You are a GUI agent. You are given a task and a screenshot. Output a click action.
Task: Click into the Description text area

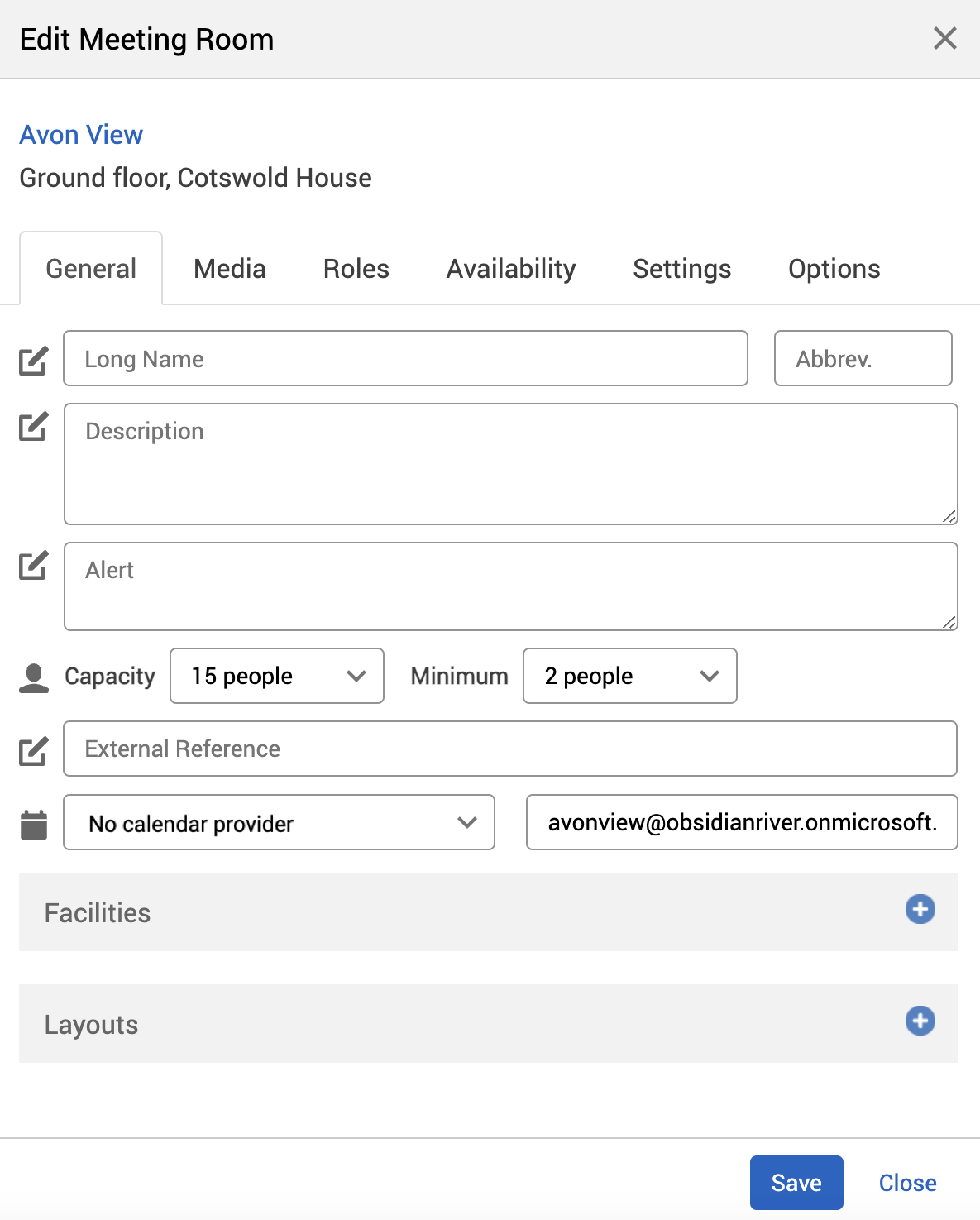[510, 464]
